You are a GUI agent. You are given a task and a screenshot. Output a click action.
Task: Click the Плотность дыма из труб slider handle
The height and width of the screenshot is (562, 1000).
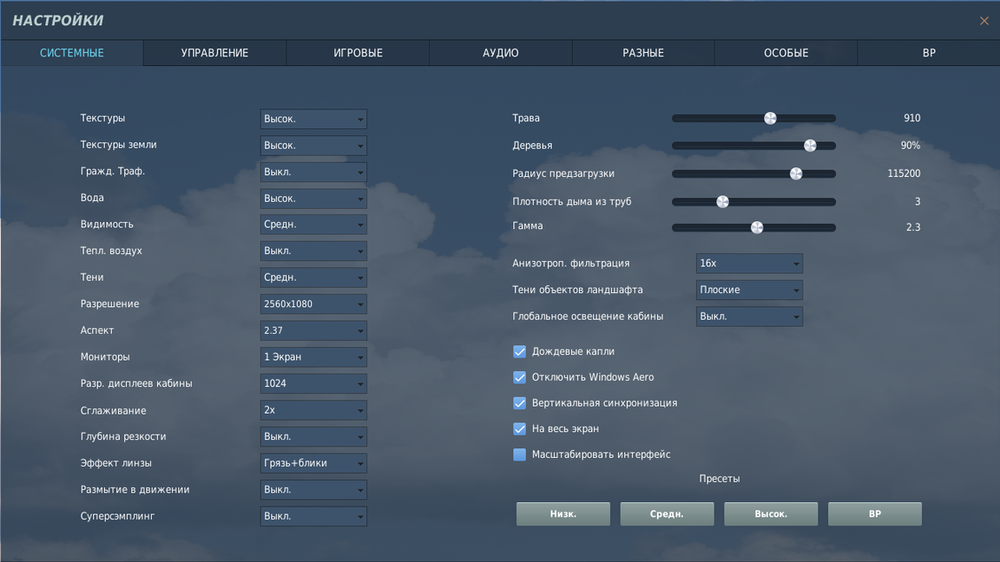pos(723,202)
